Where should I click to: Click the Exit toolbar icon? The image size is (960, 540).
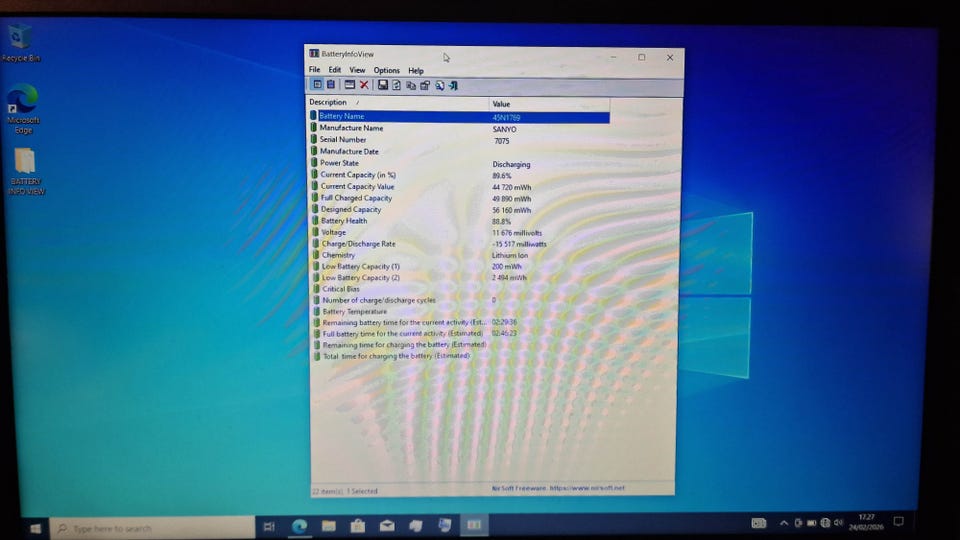pos(454,85)
